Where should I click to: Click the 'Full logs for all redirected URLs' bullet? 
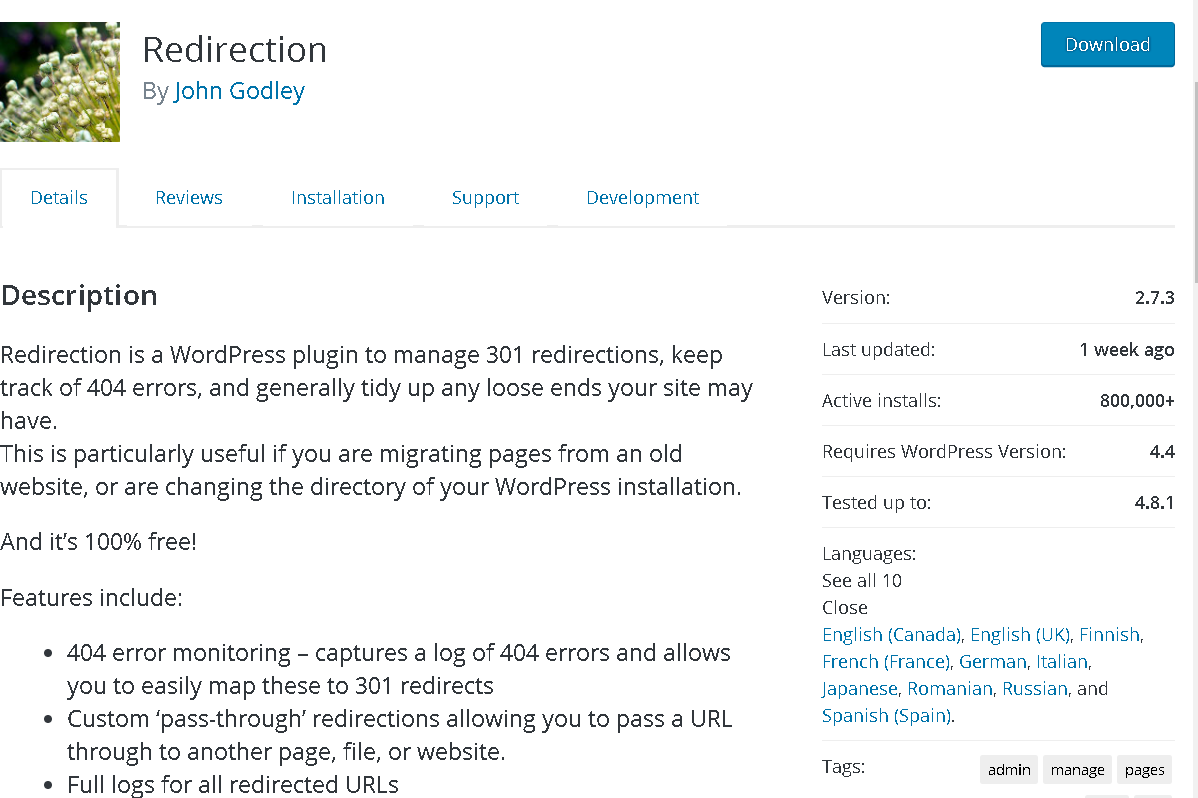233,785
